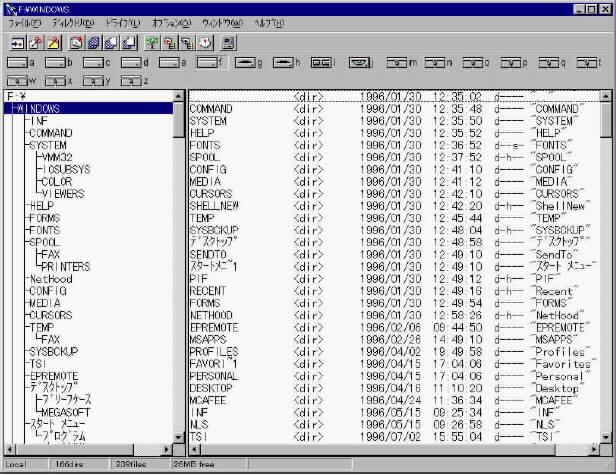Select drive m in drive bar

pyautogui.click(x=399, y=62)
